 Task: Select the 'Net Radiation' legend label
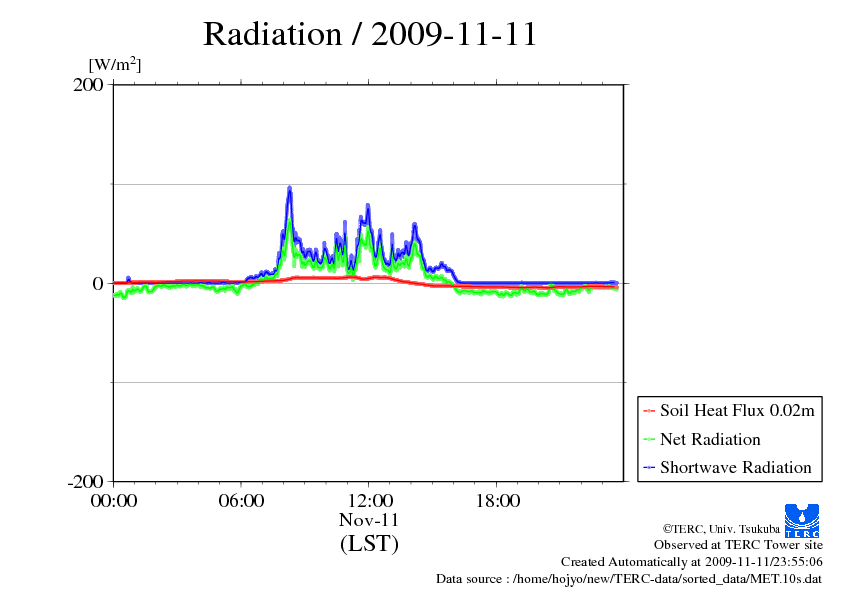710,439
